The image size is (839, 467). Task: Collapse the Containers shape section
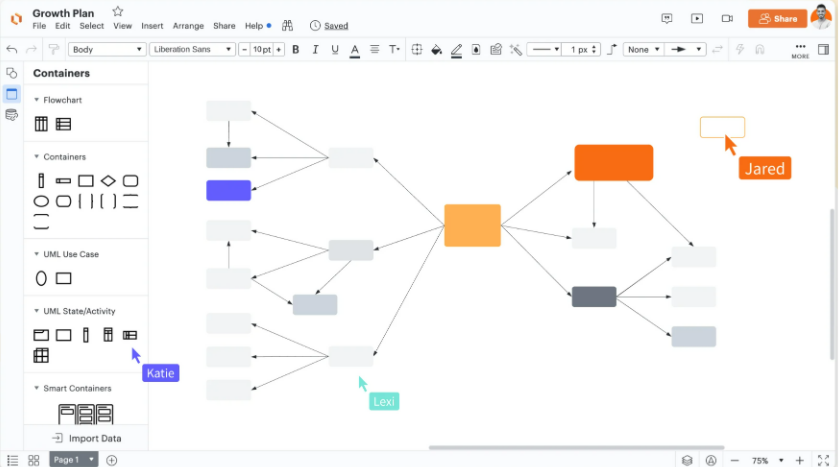tap(36, 157)
